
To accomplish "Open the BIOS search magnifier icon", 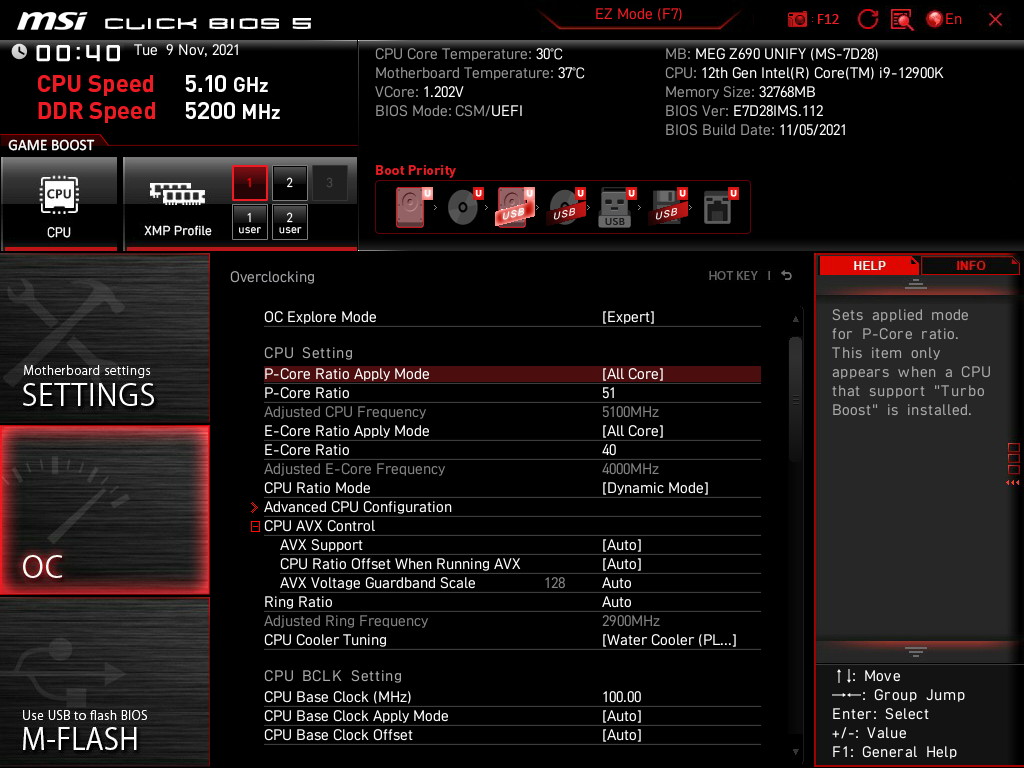I will click(902, 20).
